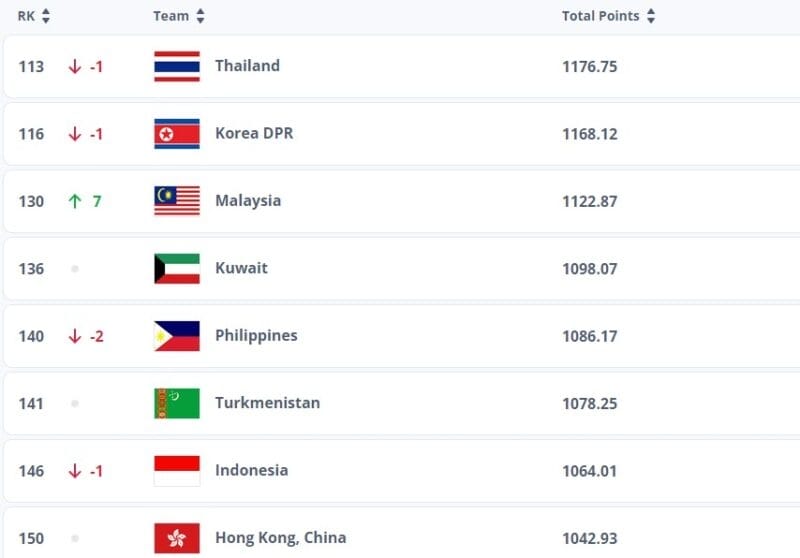Click Kuwait's total points 1098.07

[589, 268]
